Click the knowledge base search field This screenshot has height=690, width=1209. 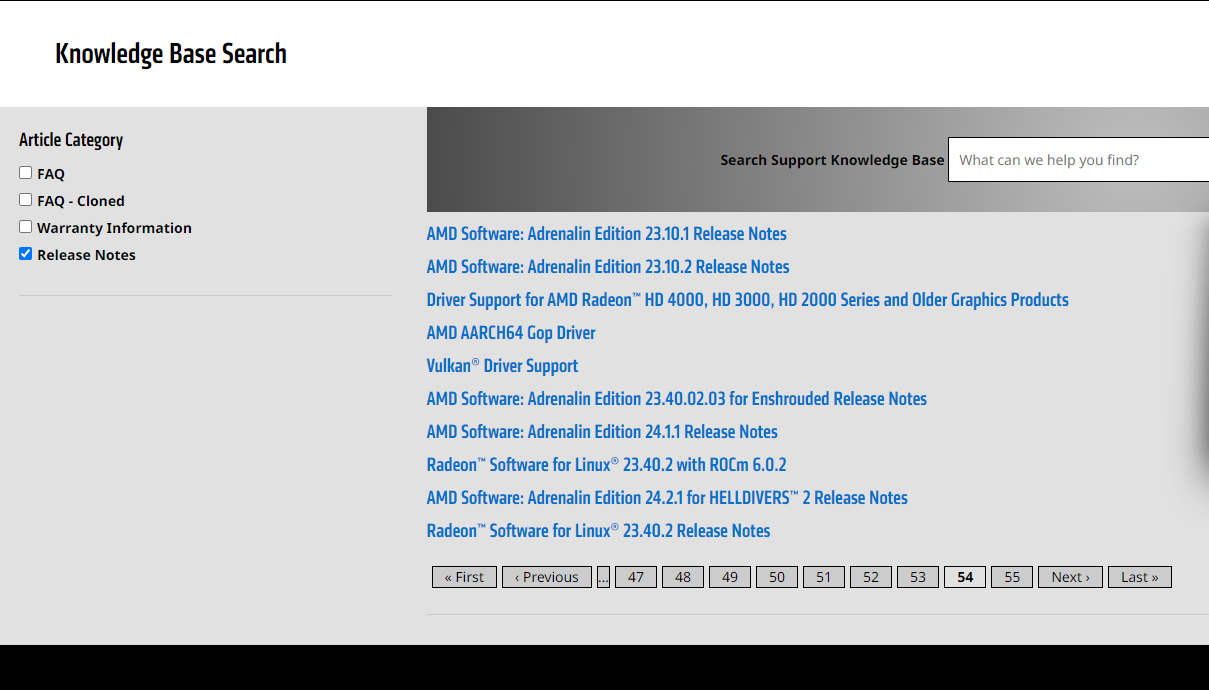[1078, 160]
